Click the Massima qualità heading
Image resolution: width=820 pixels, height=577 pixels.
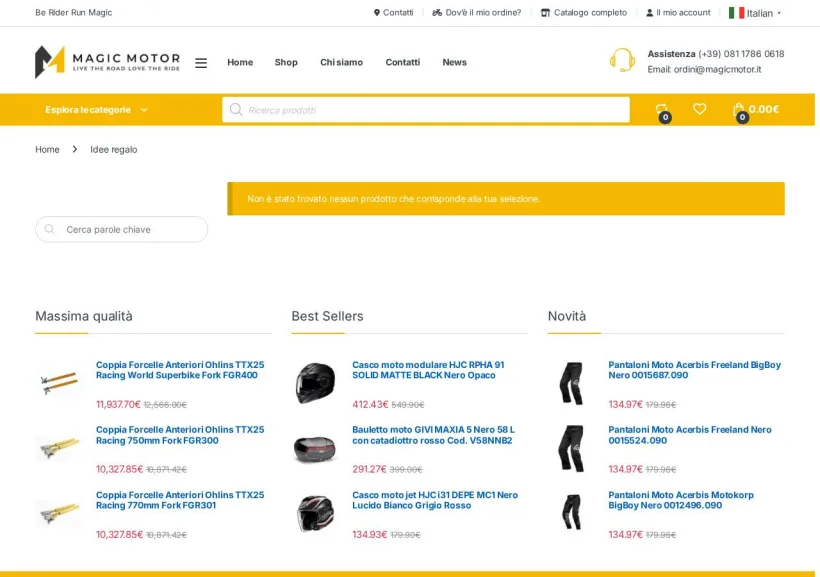[84, 316]
